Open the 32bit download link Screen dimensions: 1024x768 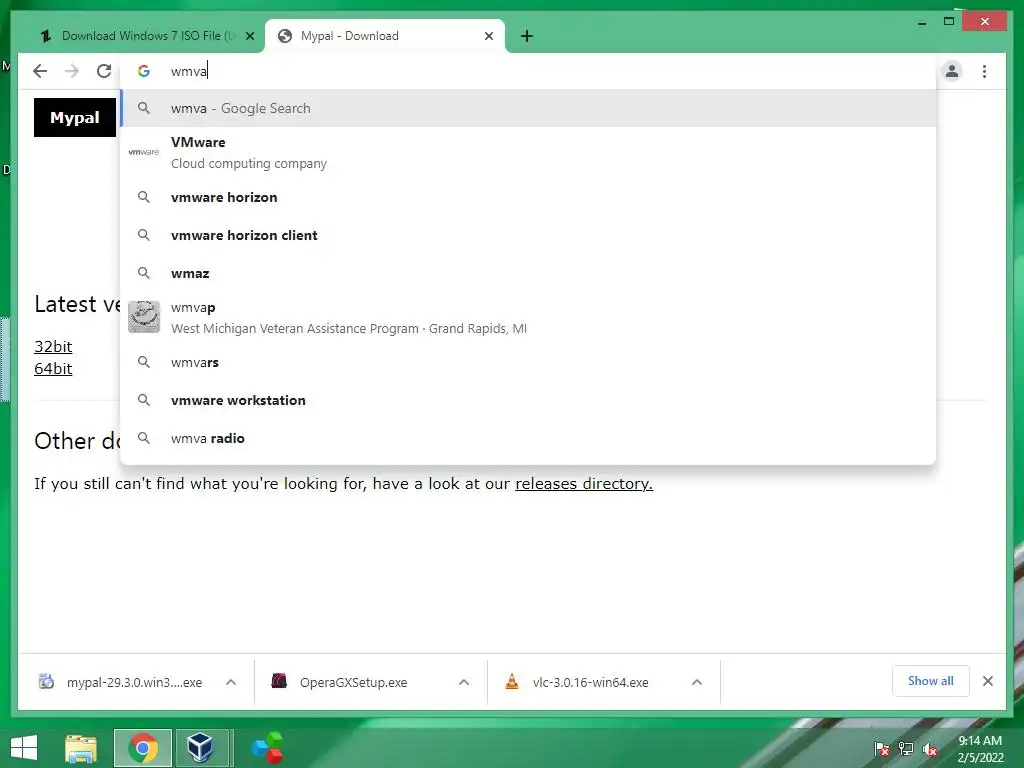click(x=53, y=347)
